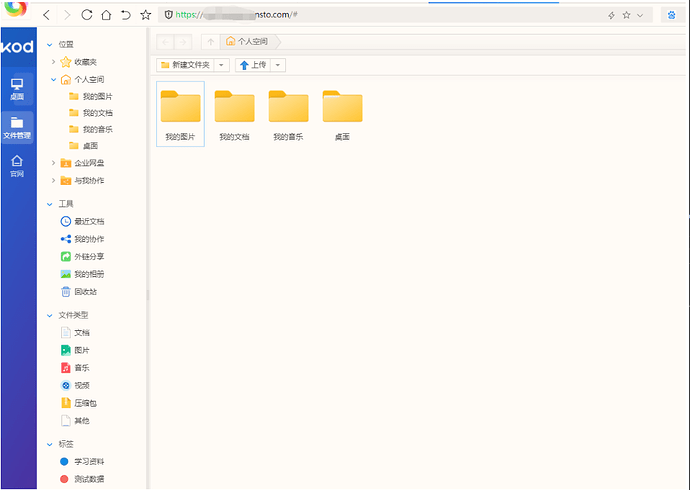Select the red 测试数据 tag

(88, 480)
